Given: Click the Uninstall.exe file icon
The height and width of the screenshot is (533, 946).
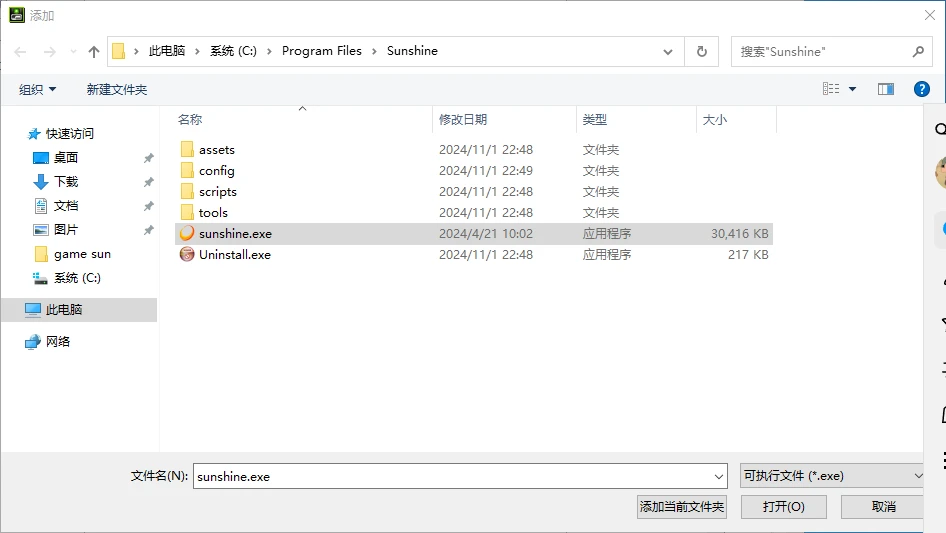Looking at the screenshot, I should click(187, 254).
